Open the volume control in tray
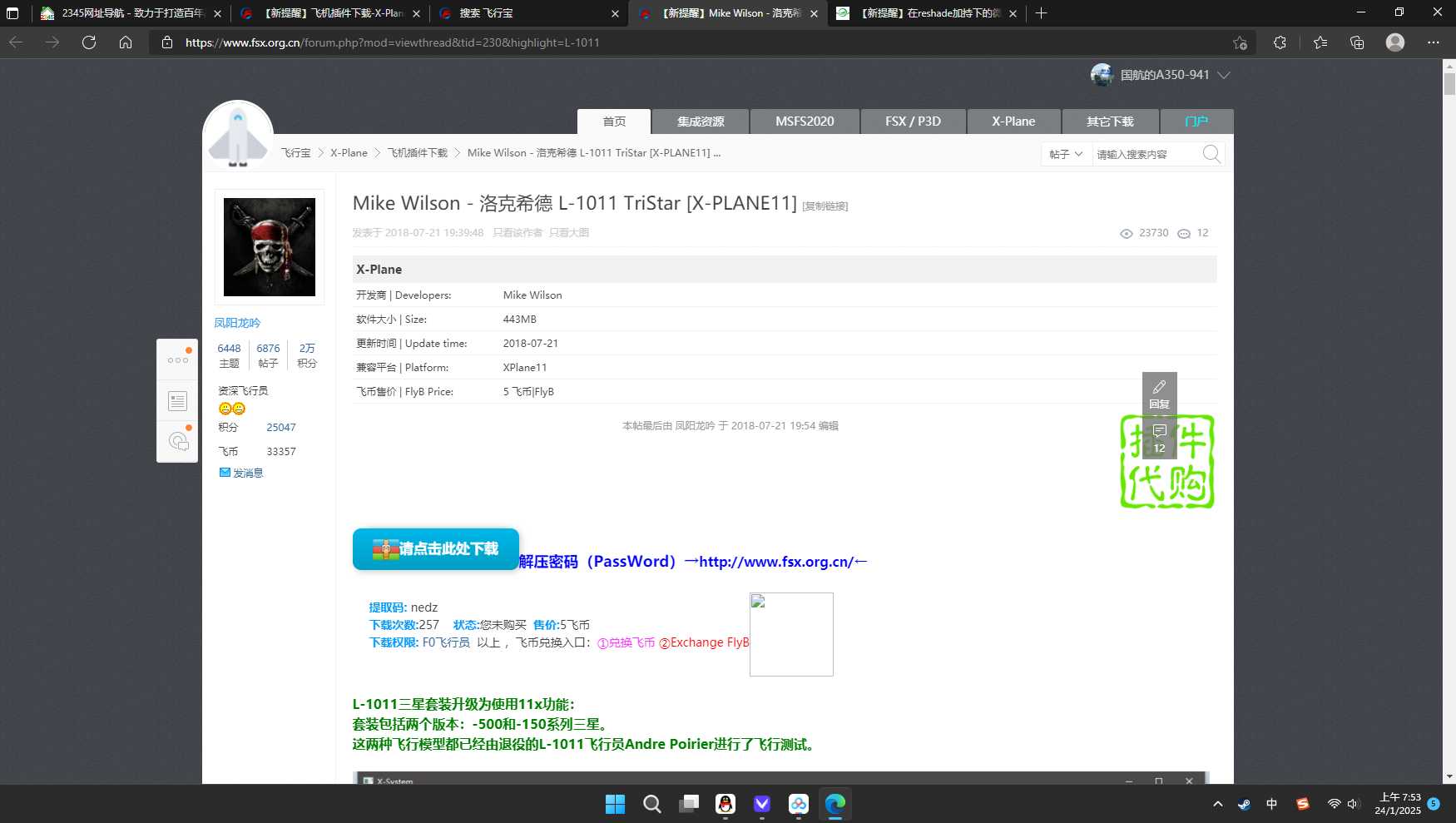 pyautogui.click(x=1354, y=804)
